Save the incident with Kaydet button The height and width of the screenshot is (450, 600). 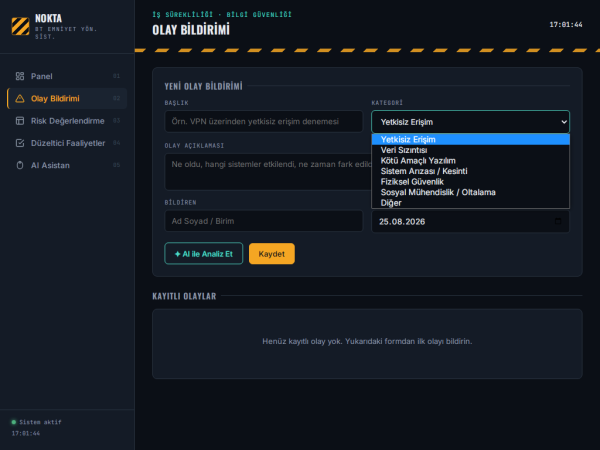pyautogui.click(x=272, y=254)
